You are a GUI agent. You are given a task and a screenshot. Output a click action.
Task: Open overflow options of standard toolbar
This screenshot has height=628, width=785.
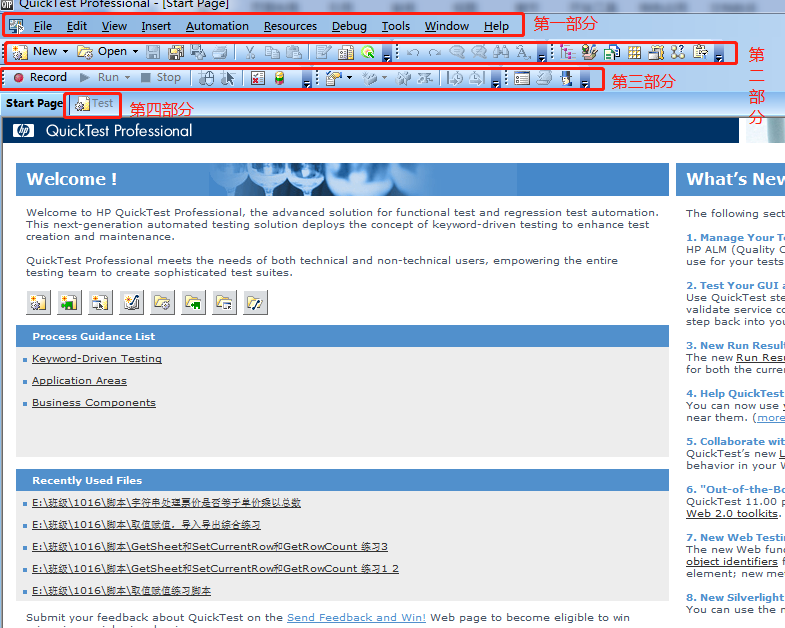[386, 54]
